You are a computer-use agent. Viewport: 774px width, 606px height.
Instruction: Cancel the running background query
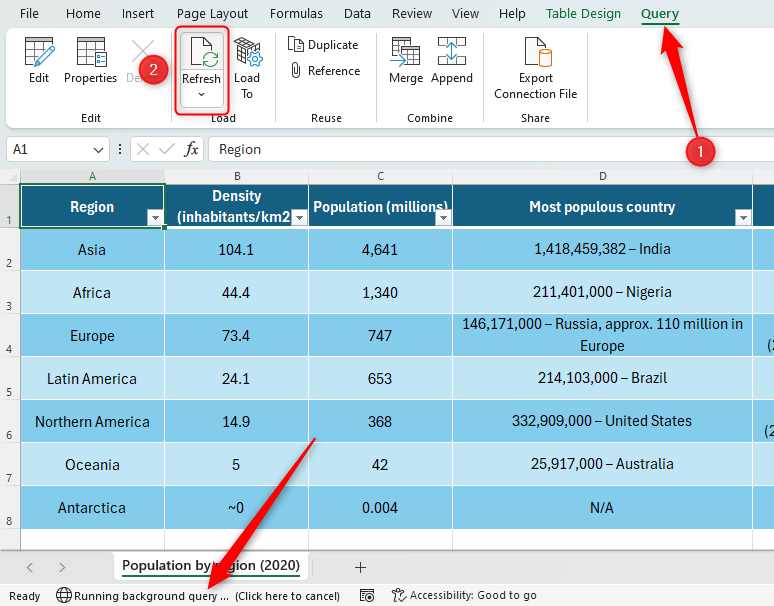point(287,596)
